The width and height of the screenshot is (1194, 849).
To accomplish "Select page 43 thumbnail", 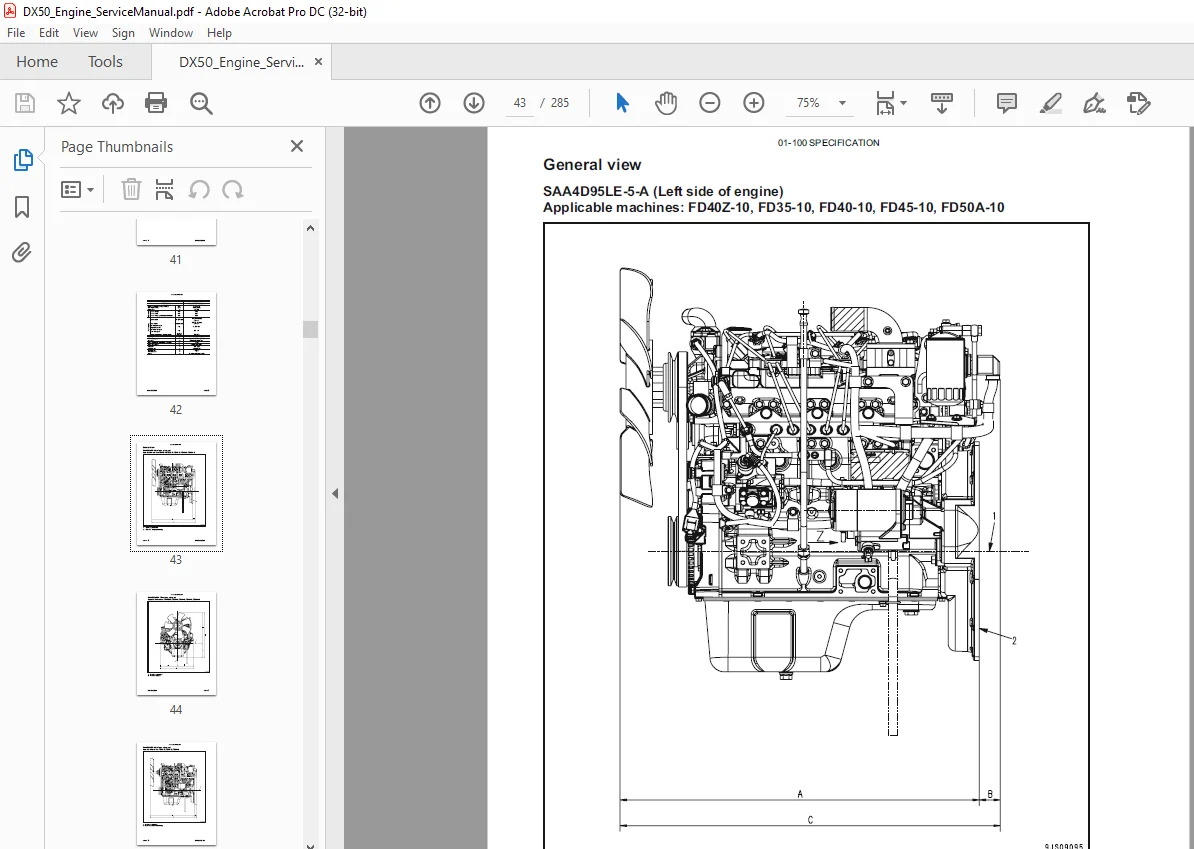I will pyautogui.click(x=176, y=493).
